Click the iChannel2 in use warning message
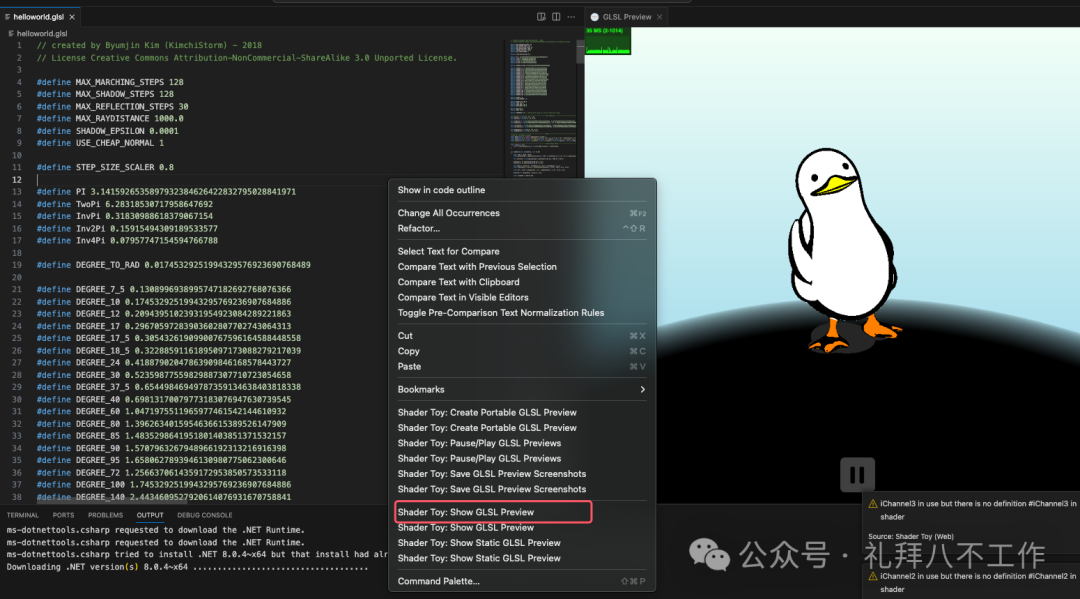1080x599 pixels. coord(977,582)
